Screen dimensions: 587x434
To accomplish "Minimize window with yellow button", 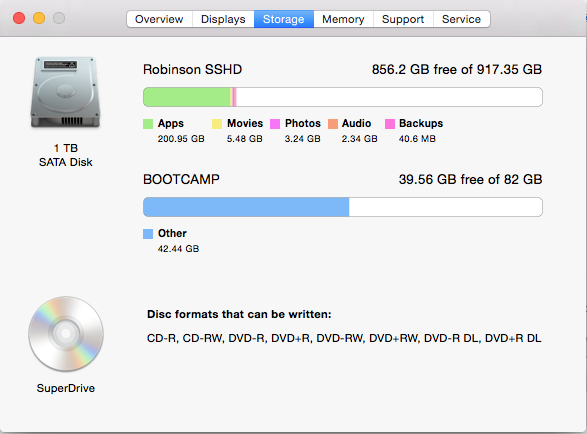I will click(39, 18).
